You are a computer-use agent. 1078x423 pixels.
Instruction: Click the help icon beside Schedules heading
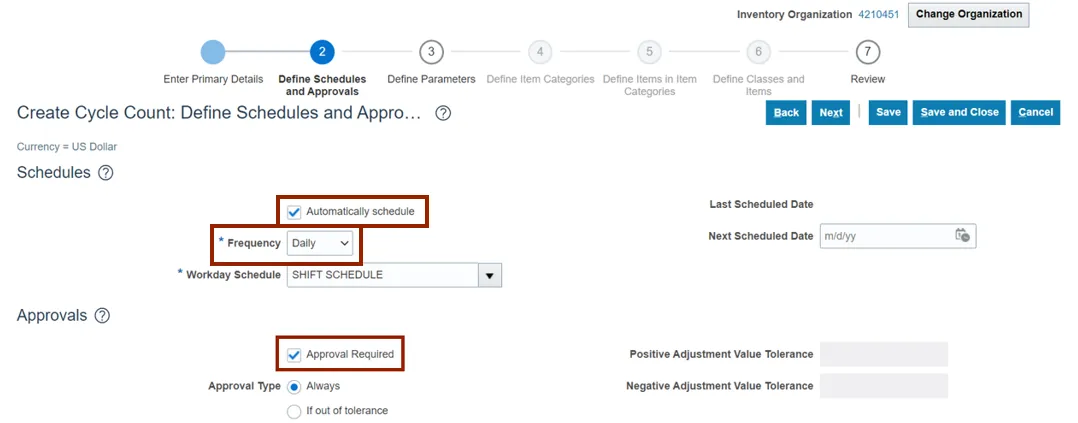(105, 173)
